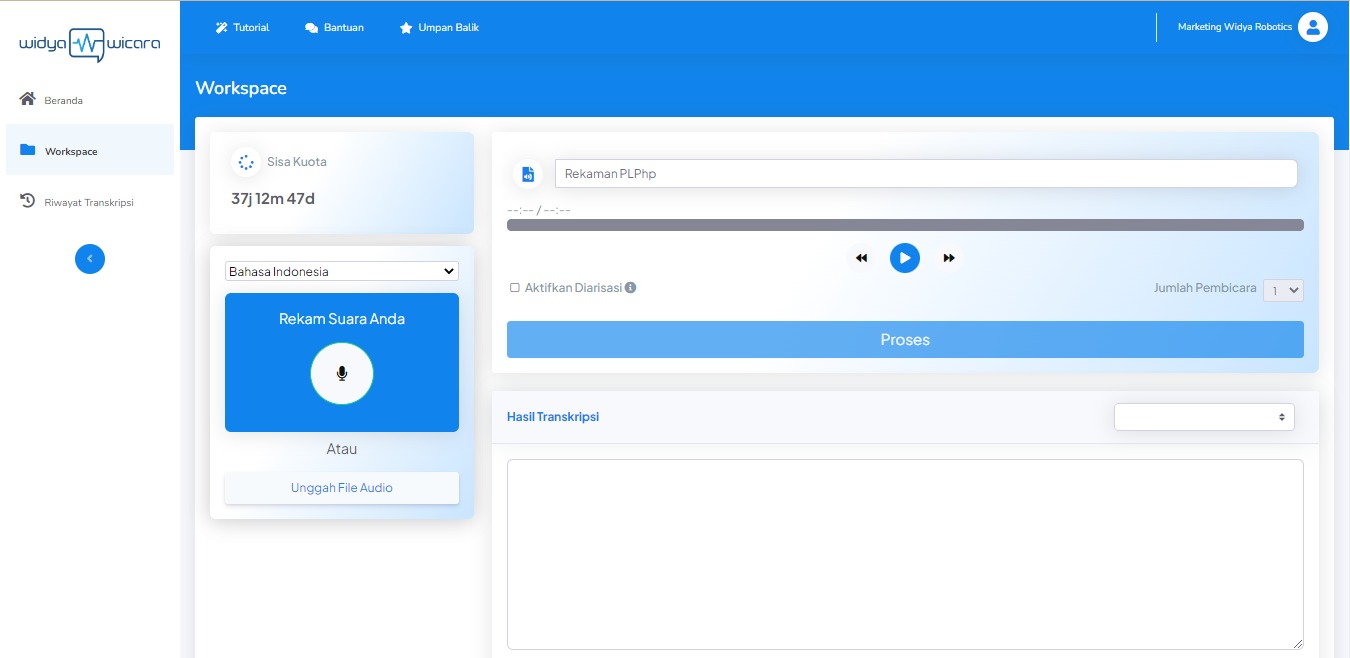
Task: Click the rewind audio icon
Action: click(861, 258)
